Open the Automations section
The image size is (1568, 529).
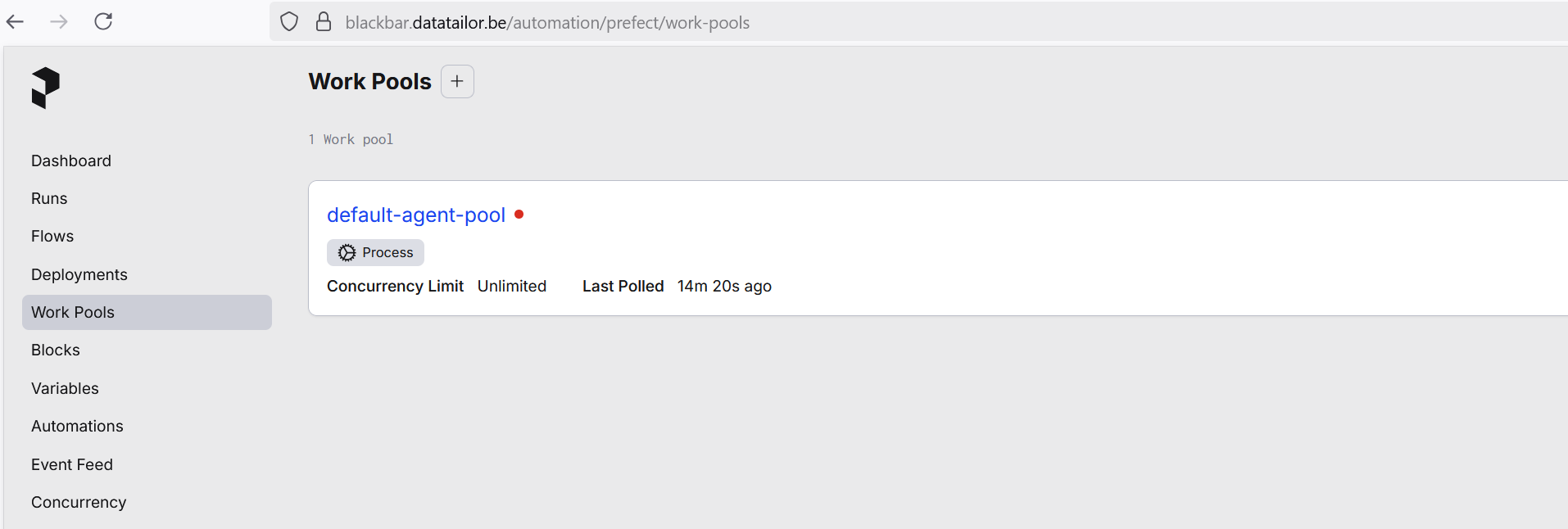(x=77, y=426)
